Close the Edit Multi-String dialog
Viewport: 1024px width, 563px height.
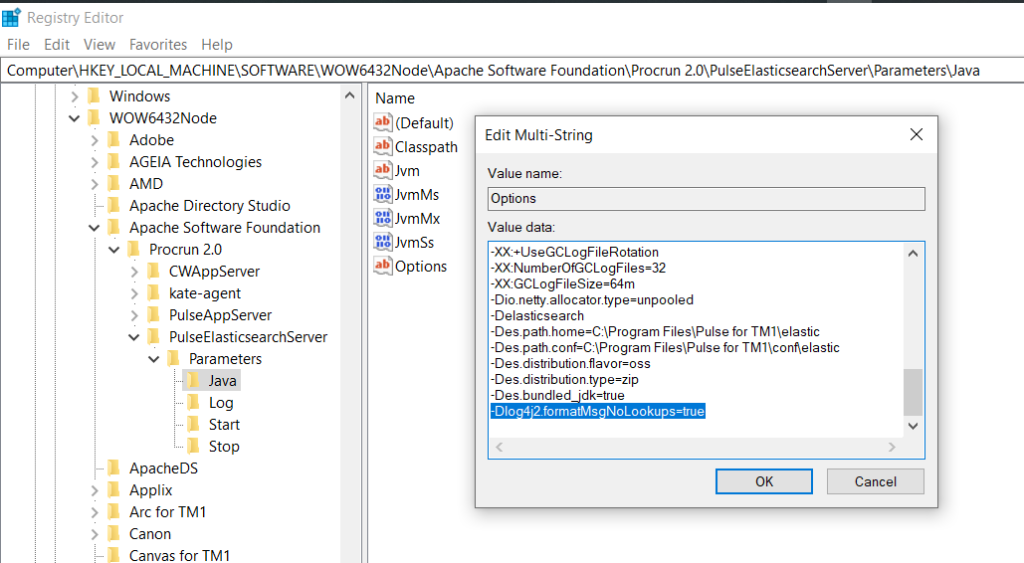[x=916, y=134]
